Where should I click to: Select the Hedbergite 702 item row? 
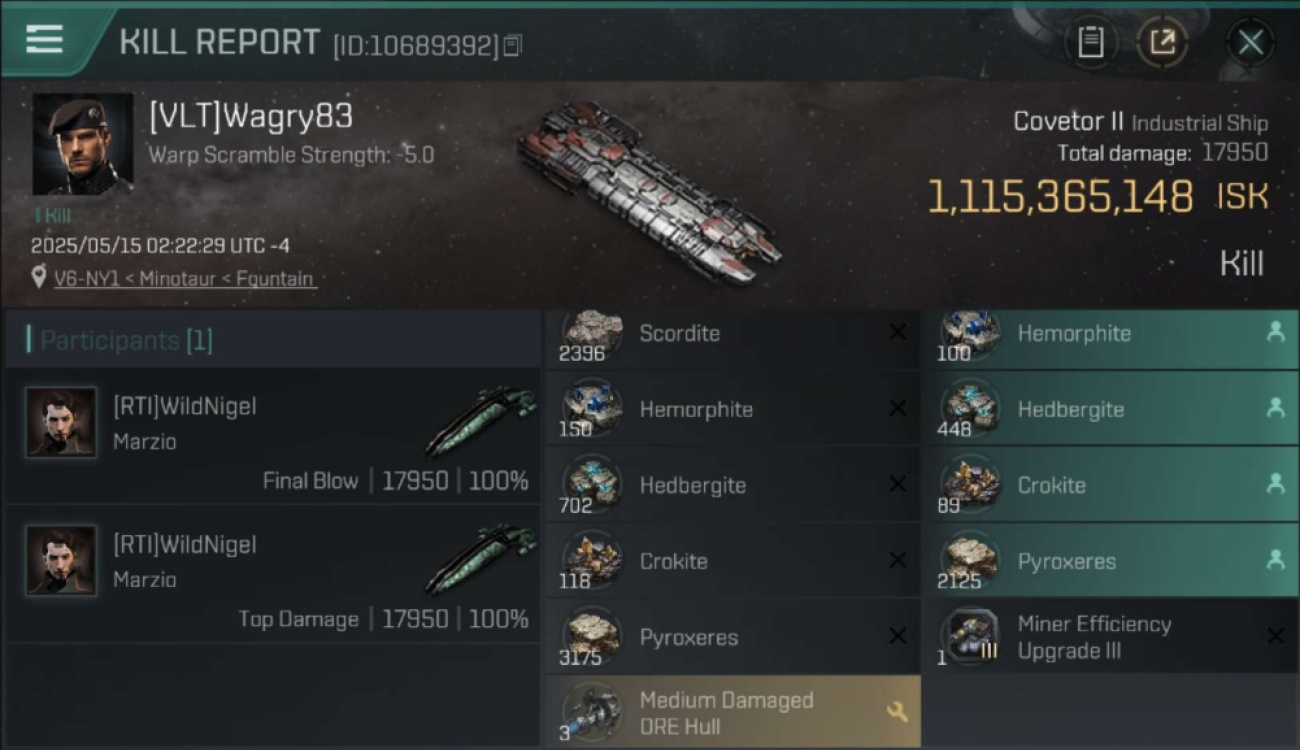pyautogui.click(x=733, y=485)
